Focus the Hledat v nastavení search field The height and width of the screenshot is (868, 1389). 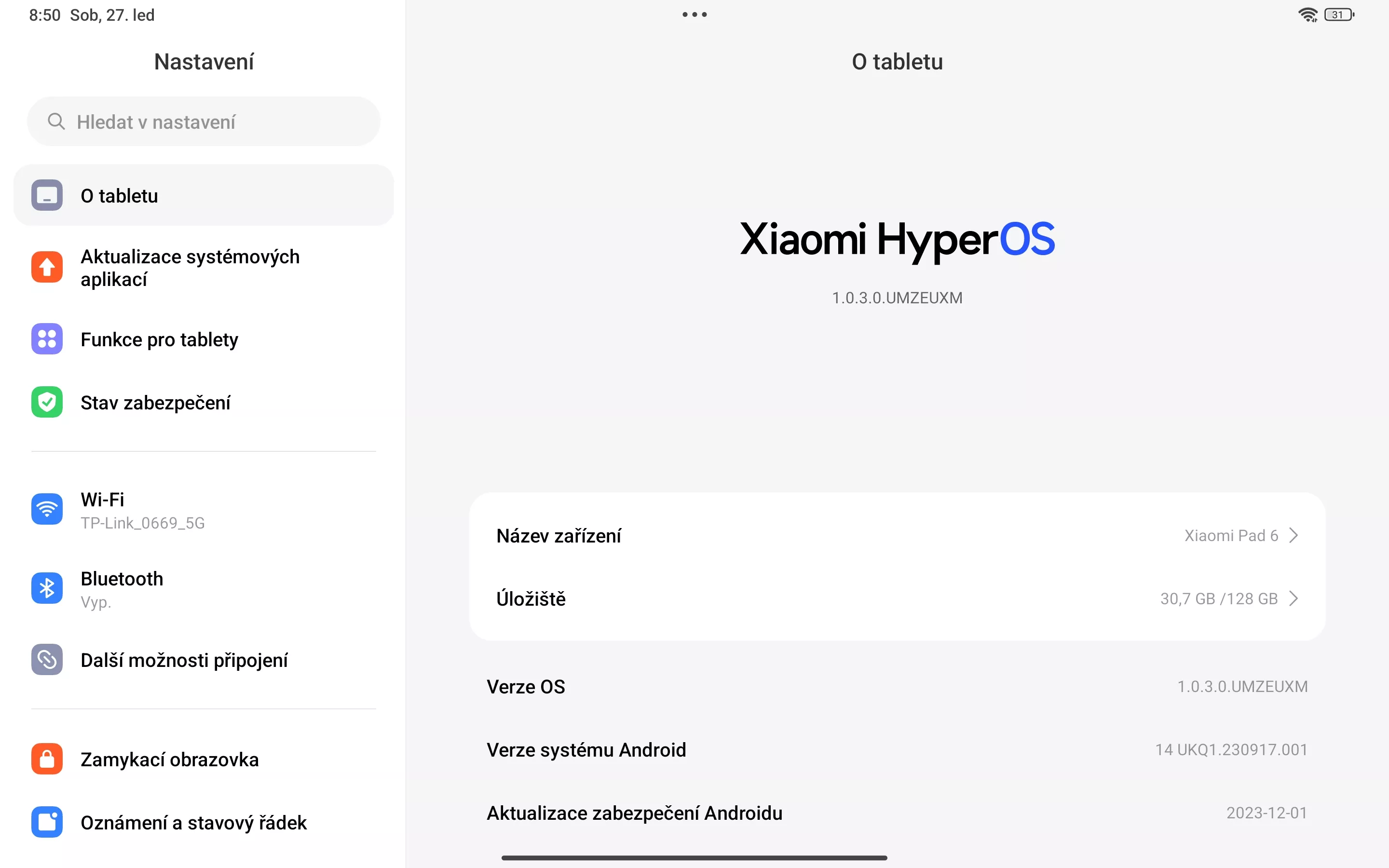204,122
